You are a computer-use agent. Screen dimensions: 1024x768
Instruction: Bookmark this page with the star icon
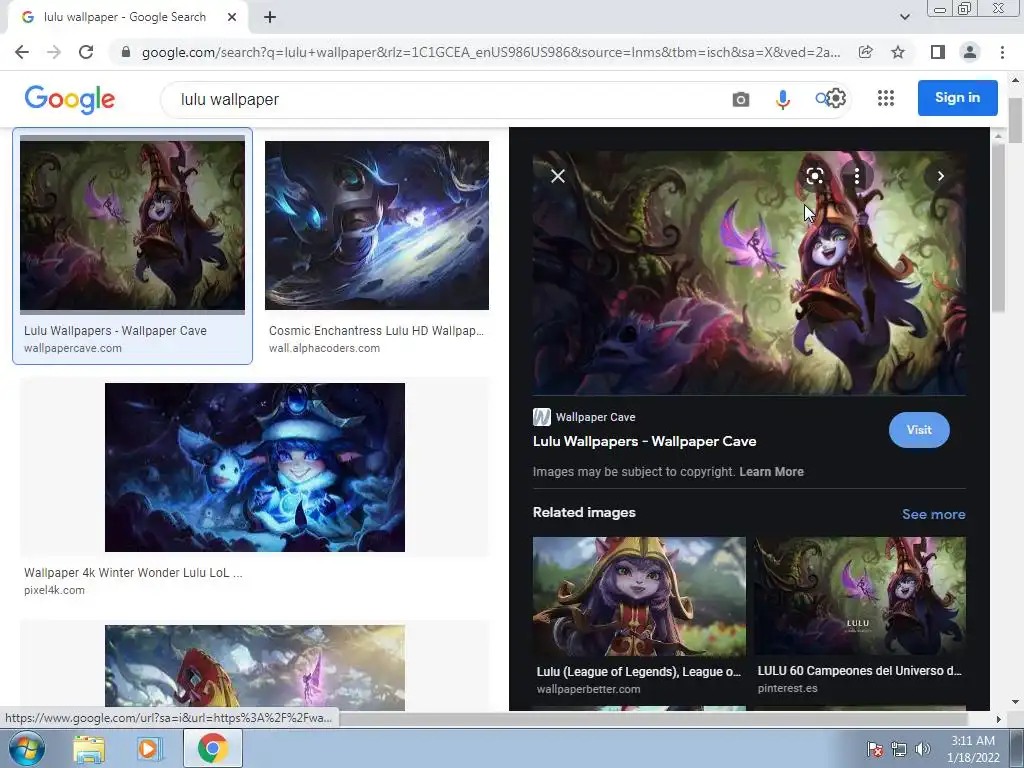point(898,52)
